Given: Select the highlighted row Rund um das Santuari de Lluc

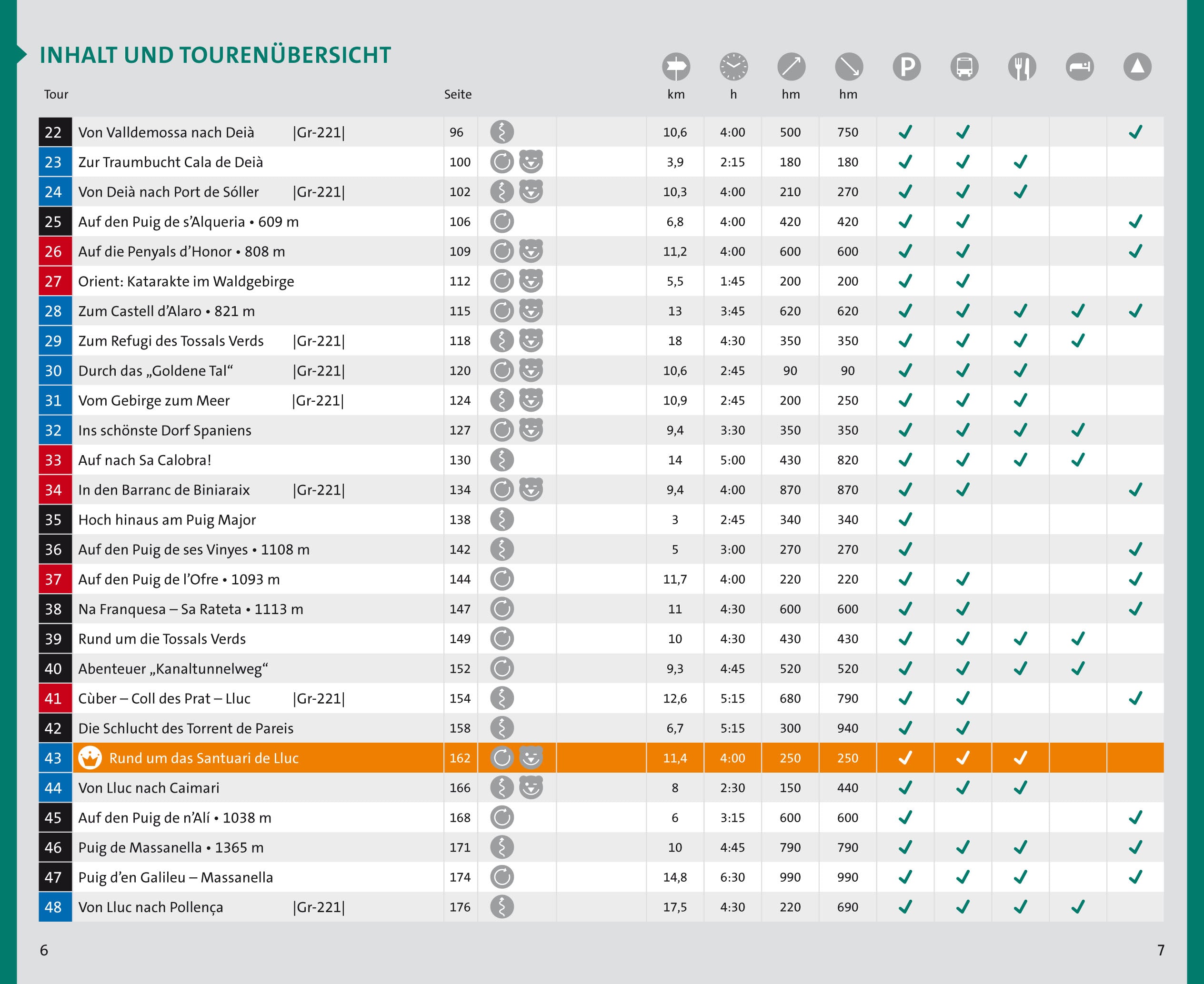Looking at the screenshot, I should click(601, 758).
